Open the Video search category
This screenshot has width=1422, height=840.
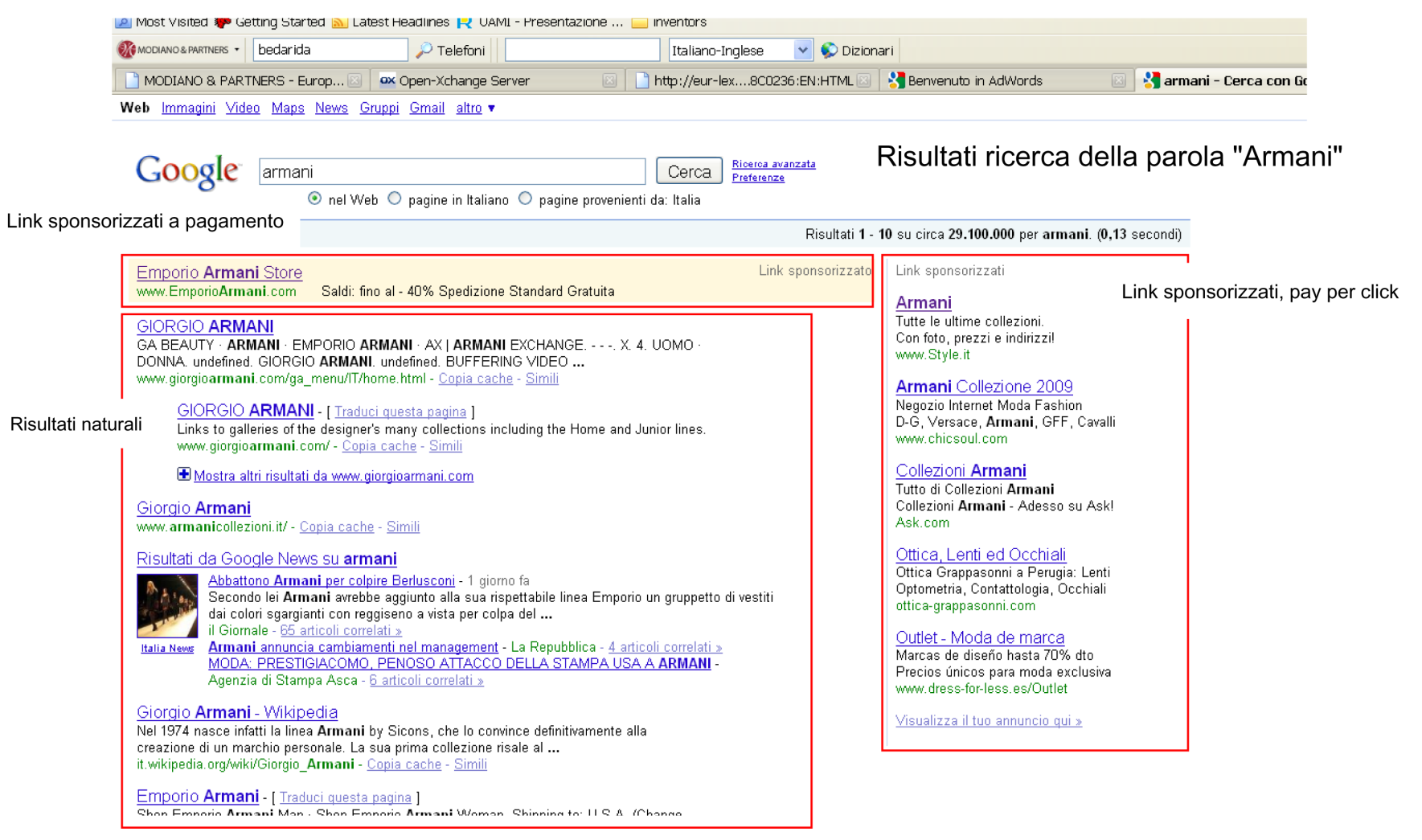pyautogui.click(x=243, y=108)
